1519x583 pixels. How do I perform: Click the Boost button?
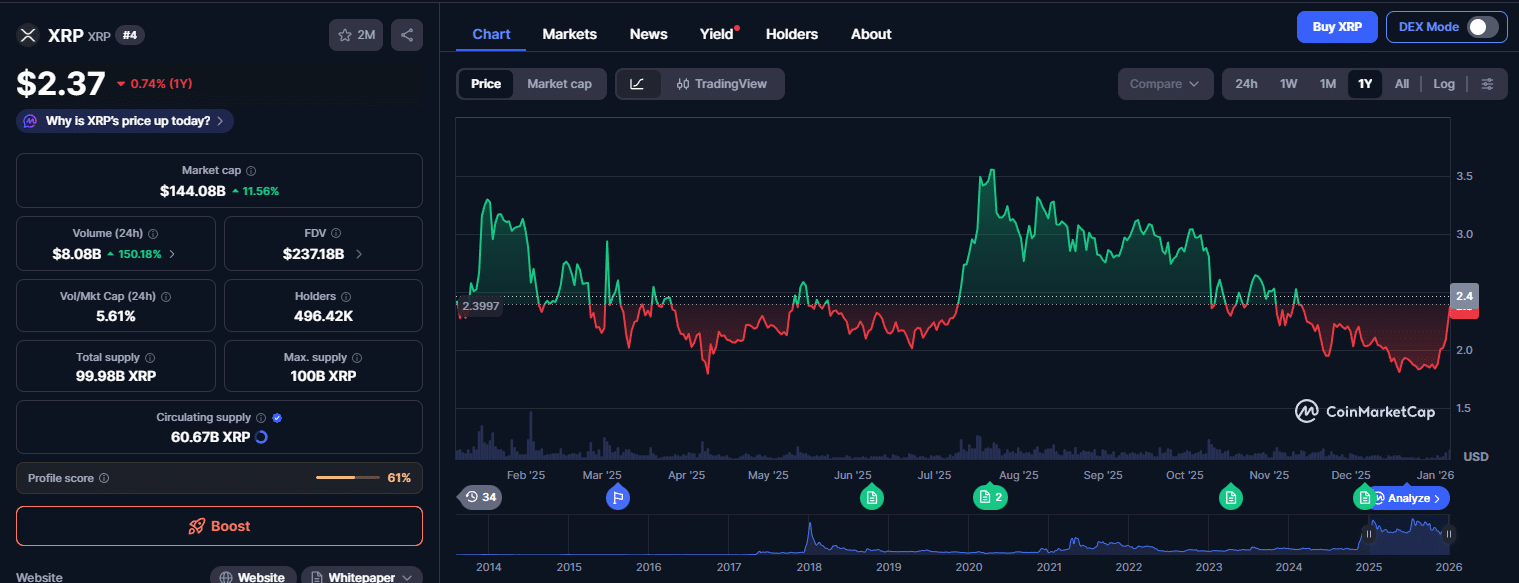[219, 525]
